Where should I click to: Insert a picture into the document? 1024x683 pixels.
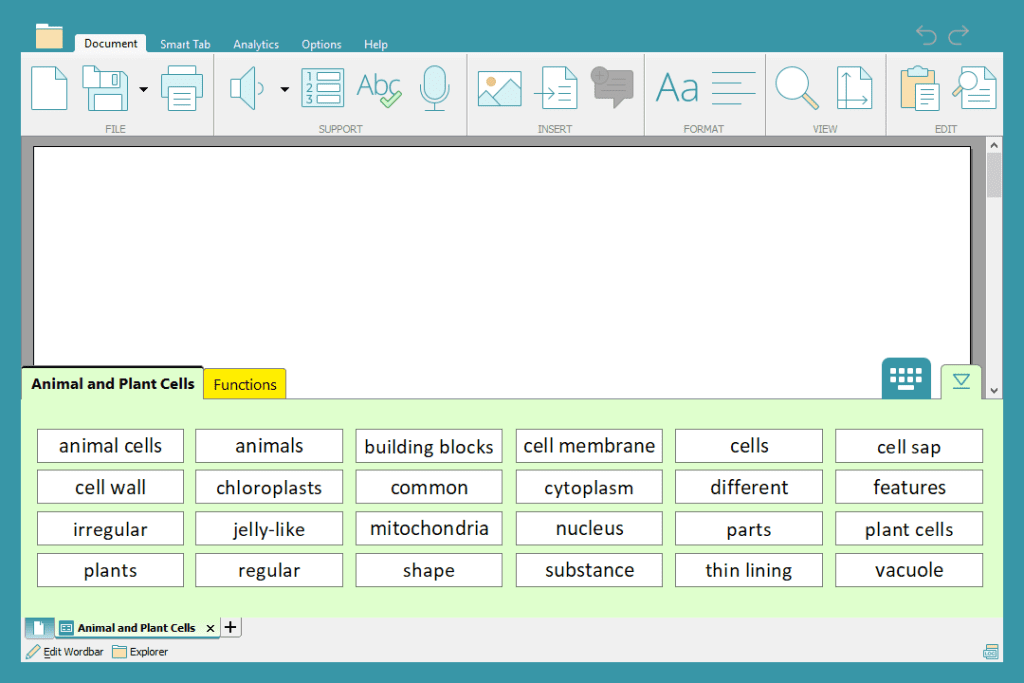click(x=500, y=89)
